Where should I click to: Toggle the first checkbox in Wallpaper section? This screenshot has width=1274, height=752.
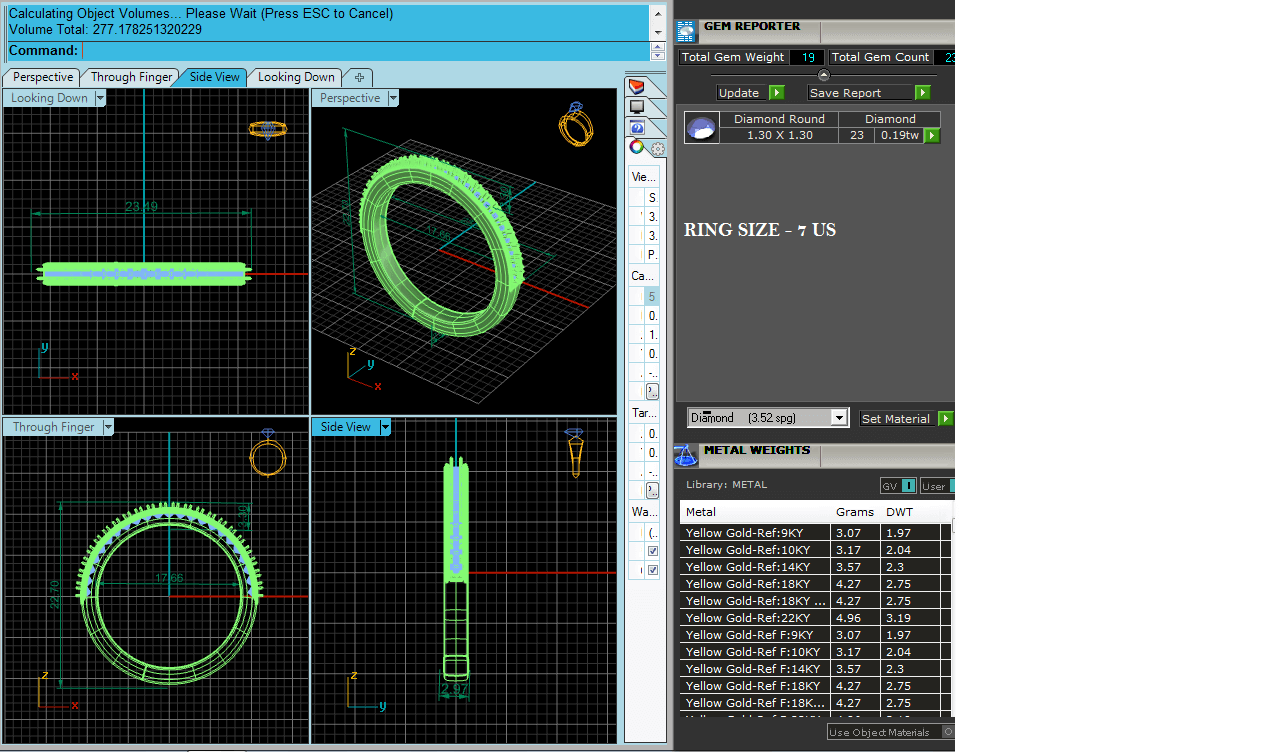coord(653,551)
